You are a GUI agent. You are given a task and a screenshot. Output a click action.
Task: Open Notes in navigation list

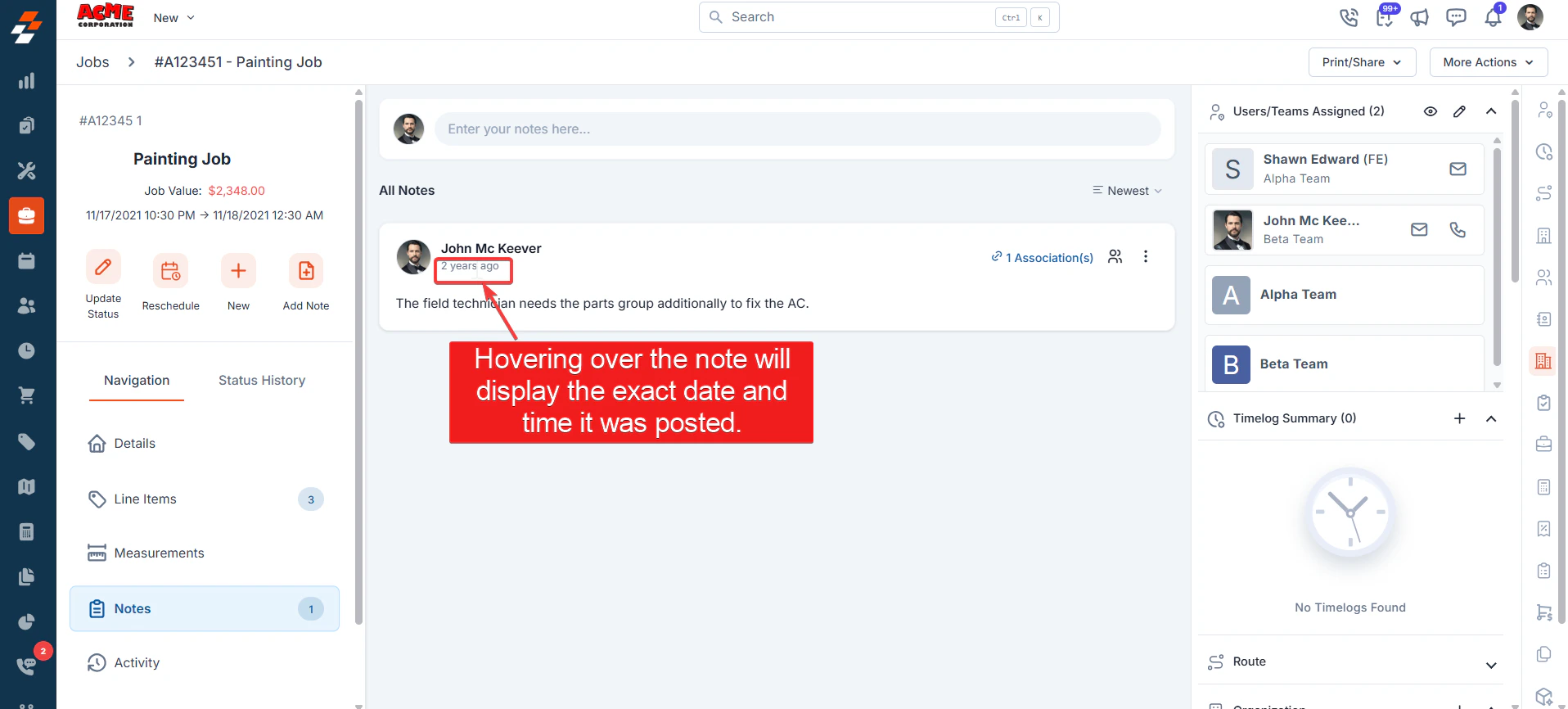205,608
